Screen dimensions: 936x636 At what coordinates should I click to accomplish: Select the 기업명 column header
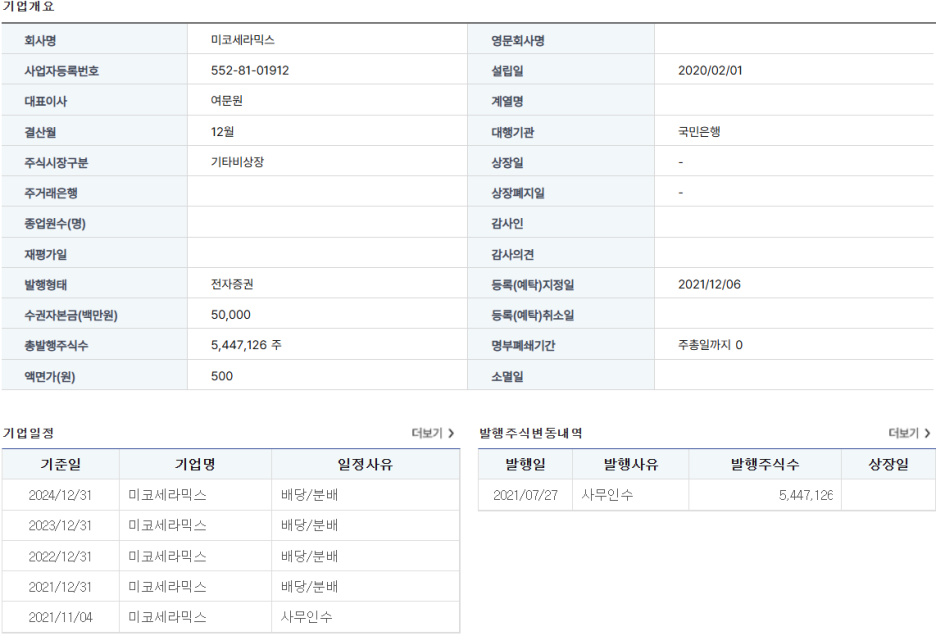[x=195, y=464]
